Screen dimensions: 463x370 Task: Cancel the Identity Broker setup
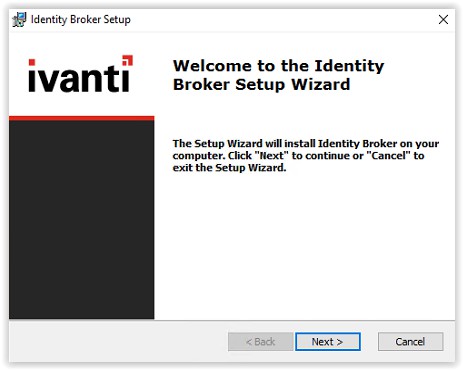pos(410,342)
